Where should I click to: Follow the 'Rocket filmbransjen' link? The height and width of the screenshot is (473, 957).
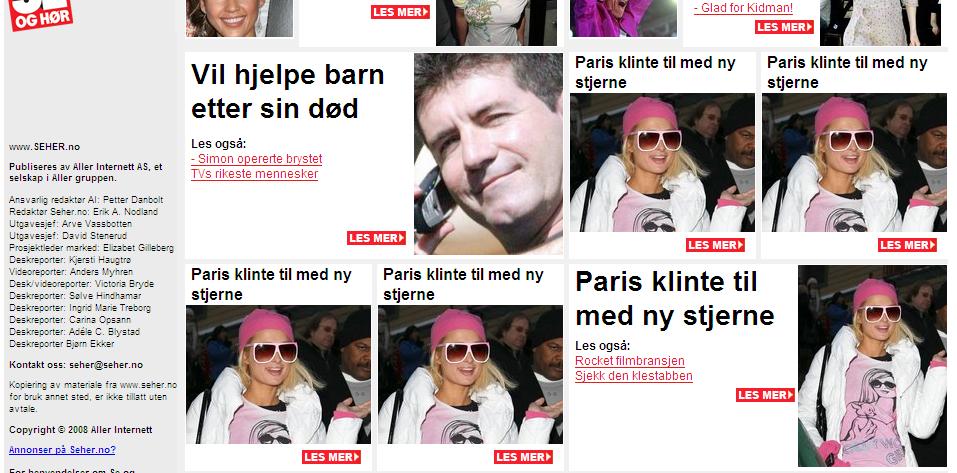point(630,361)
